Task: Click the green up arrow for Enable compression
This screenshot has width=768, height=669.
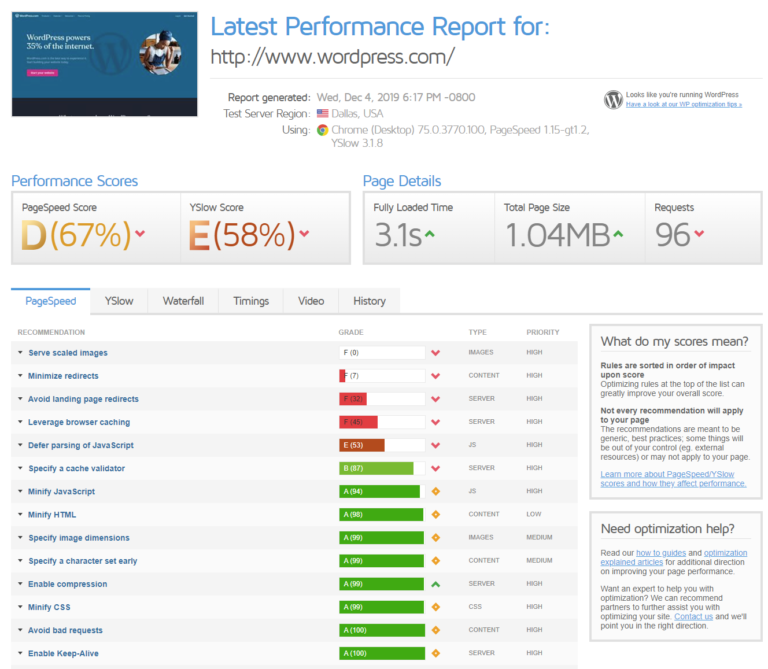Action: coord(435,584)
